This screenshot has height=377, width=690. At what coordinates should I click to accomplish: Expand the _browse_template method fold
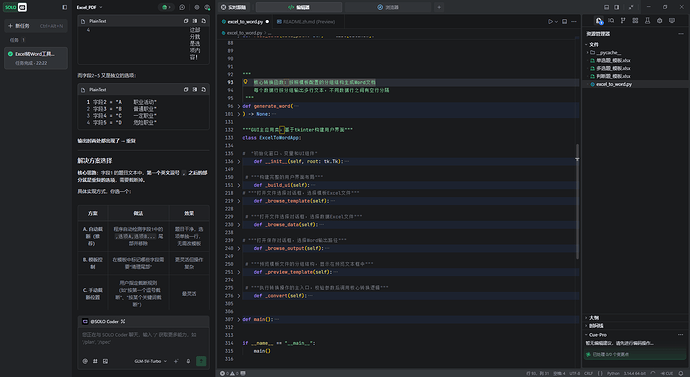click(239, 201)
